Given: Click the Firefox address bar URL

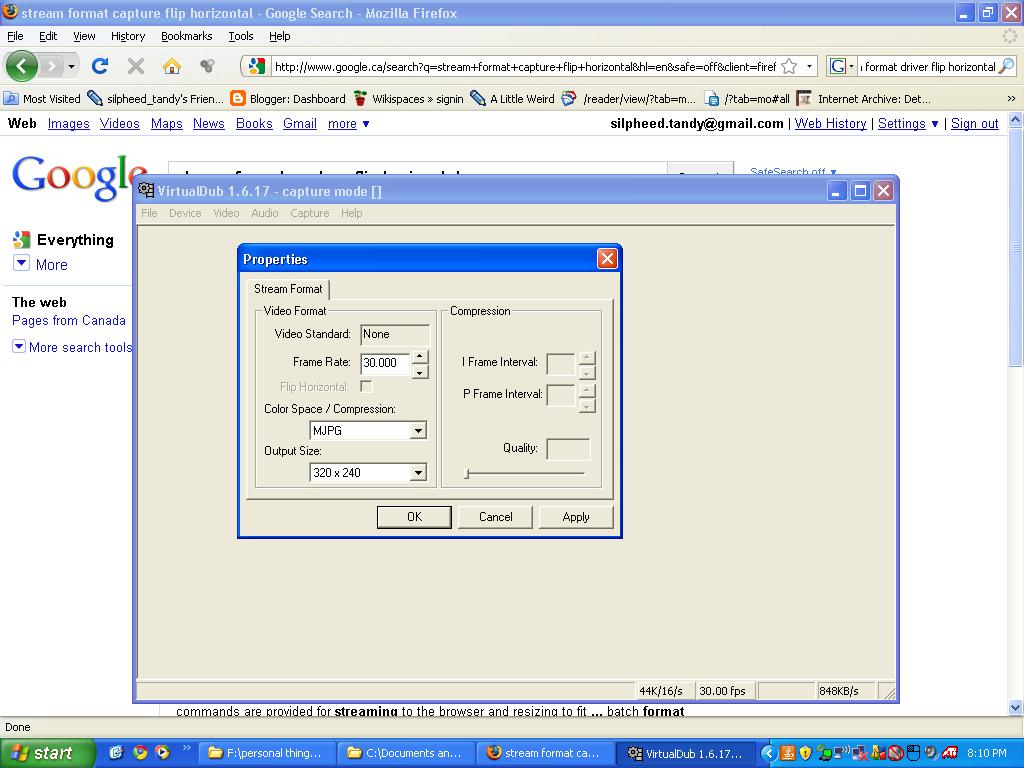Looking at the screenshot, I should pyautogui.click(x=524, y=66).
